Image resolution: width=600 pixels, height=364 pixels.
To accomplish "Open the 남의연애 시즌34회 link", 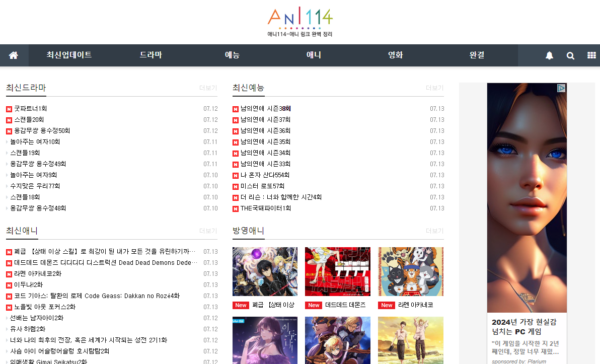I will [265, 153].
